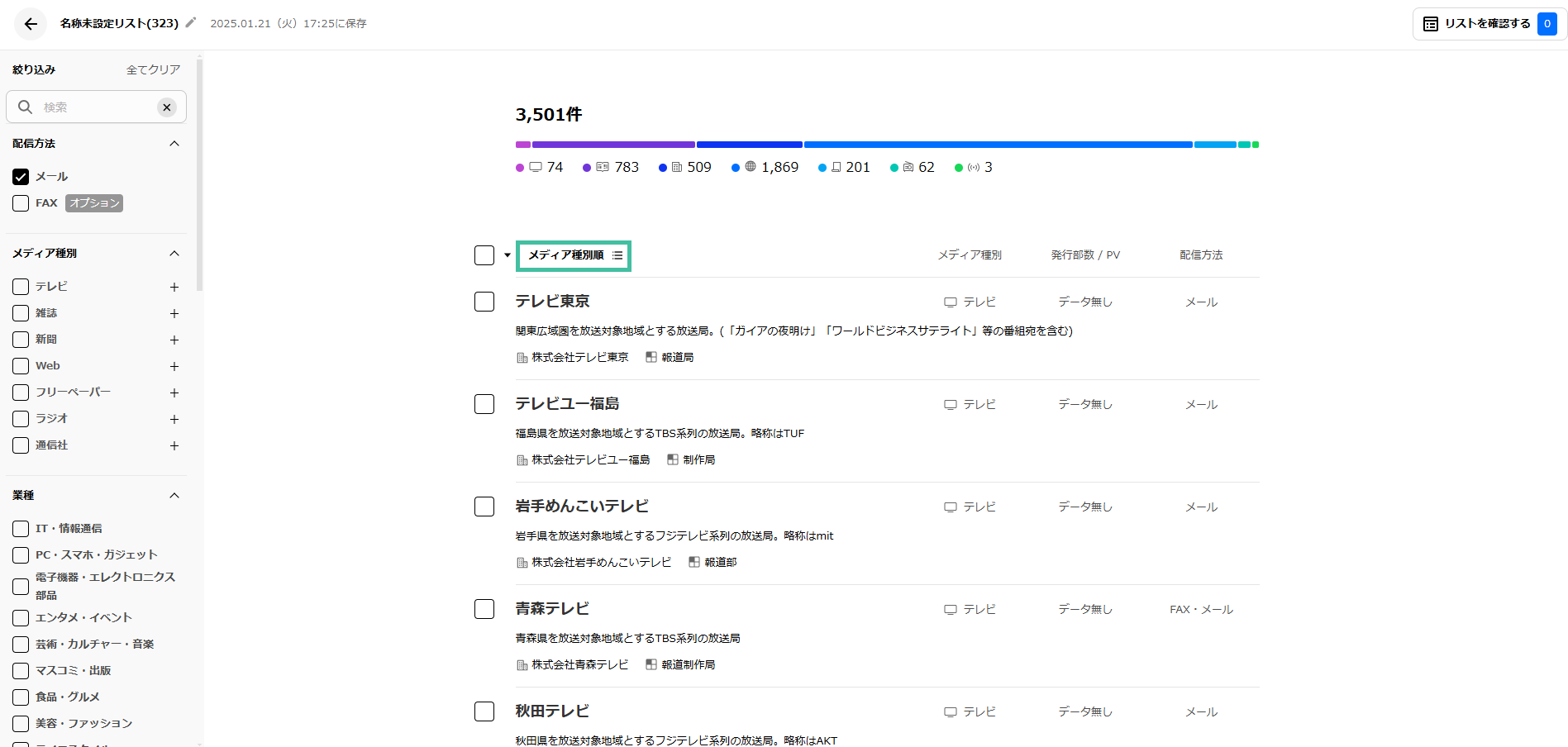1568x747 pixels.
Task: Click FAX・メール in 青森テレビ row
Action: (1201, 610)
